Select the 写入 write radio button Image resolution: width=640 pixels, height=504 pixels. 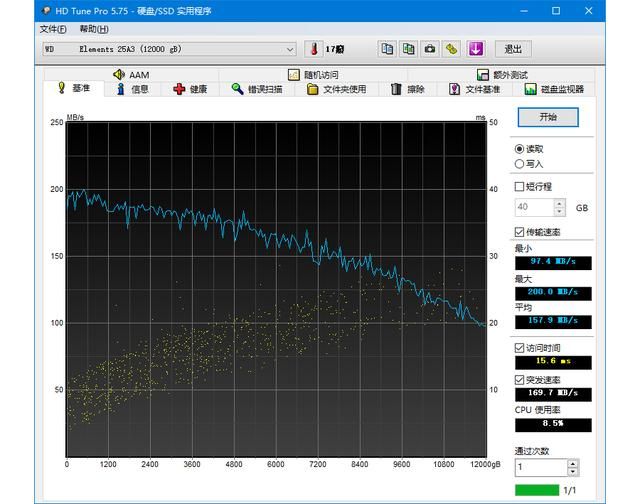coord(519,164)
